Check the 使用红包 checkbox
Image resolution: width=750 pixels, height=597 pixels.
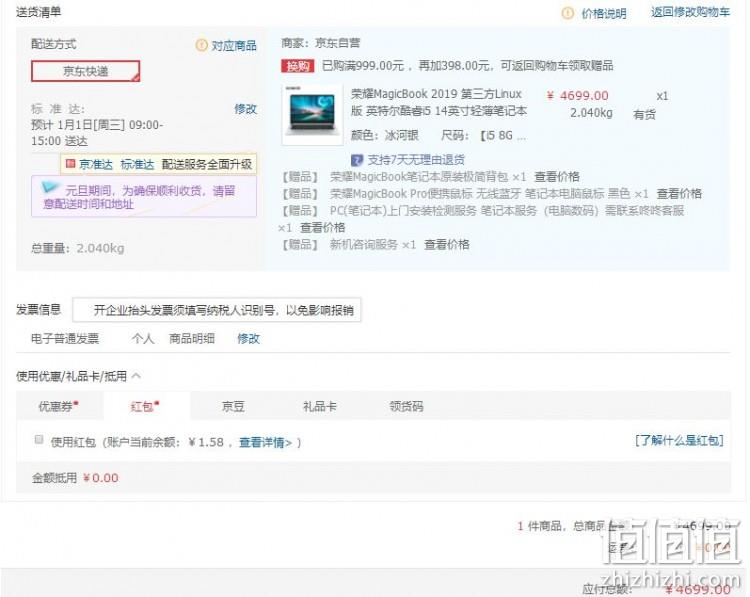(39, 440)
